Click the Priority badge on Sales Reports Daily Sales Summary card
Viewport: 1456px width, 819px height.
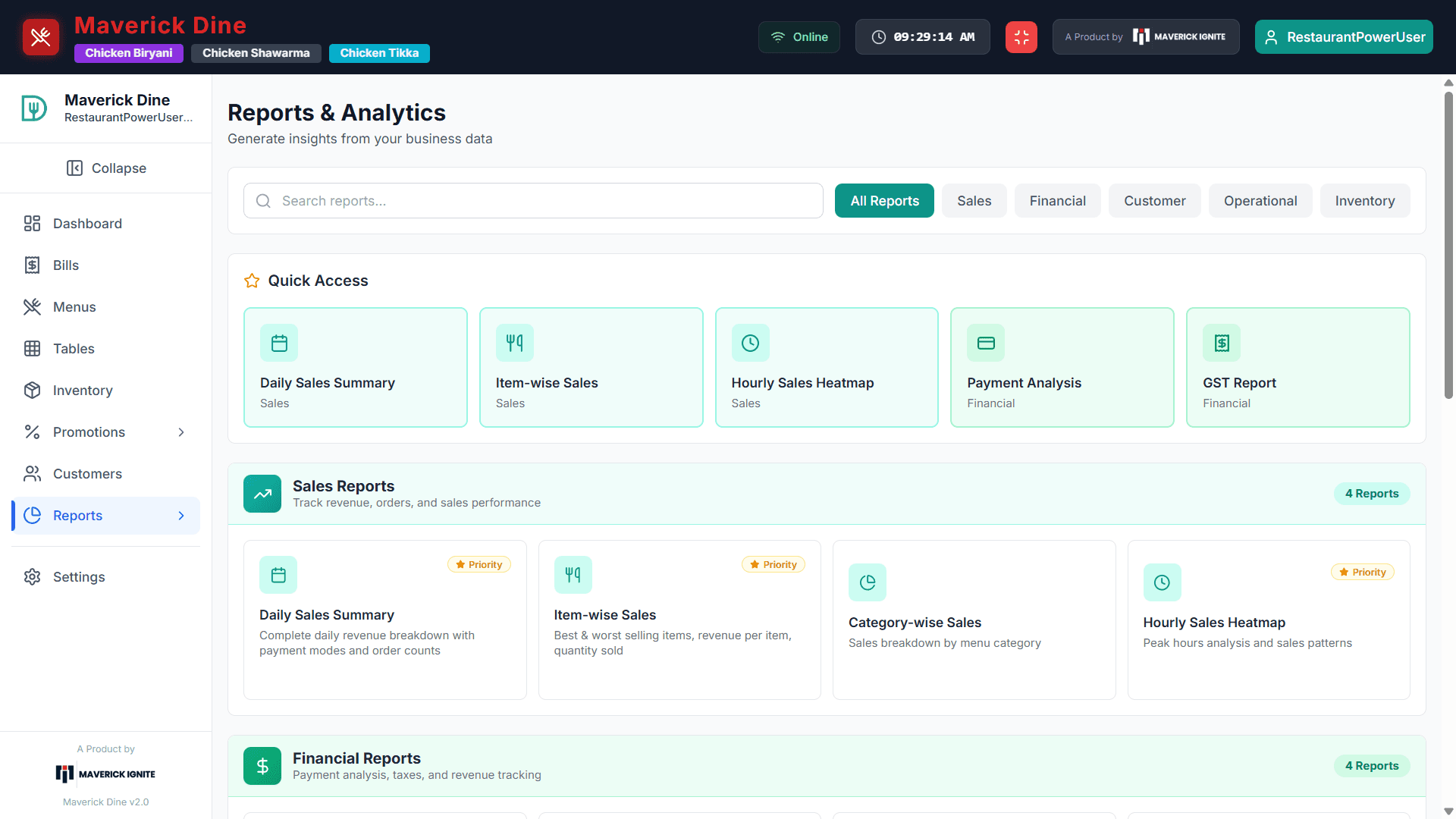(479, 564)
